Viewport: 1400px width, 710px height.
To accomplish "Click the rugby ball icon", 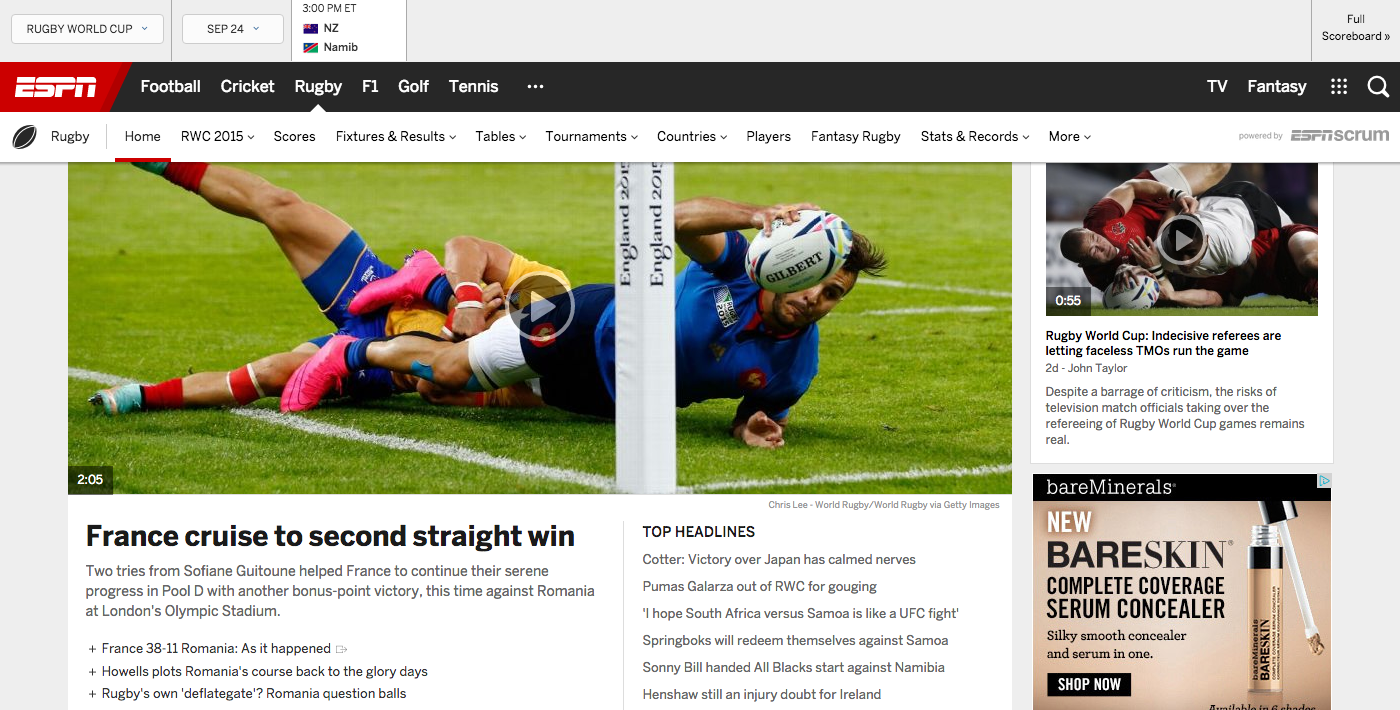I will [x=25, y=137].
